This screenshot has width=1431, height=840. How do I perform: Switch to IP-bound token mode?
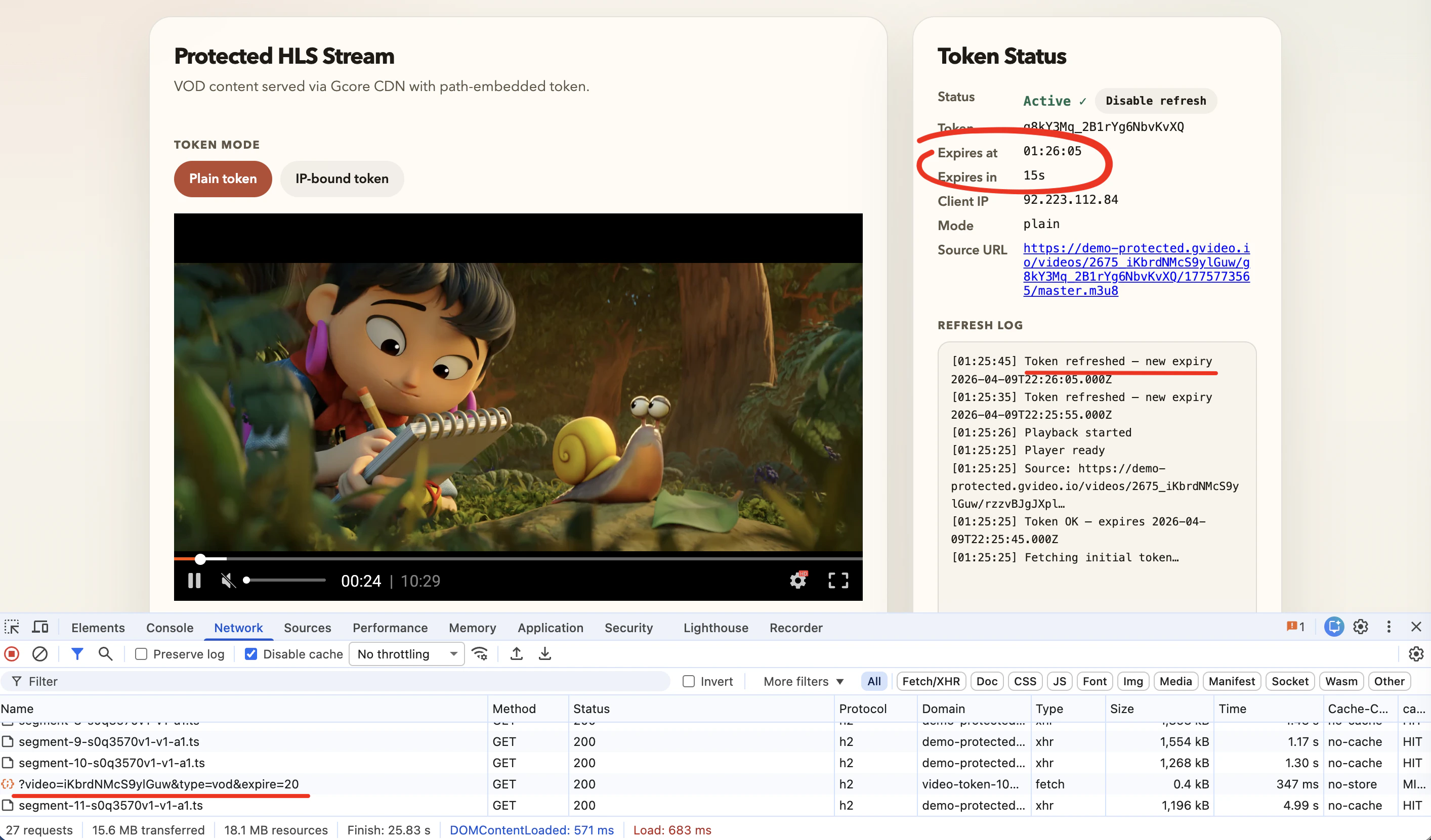342,179
